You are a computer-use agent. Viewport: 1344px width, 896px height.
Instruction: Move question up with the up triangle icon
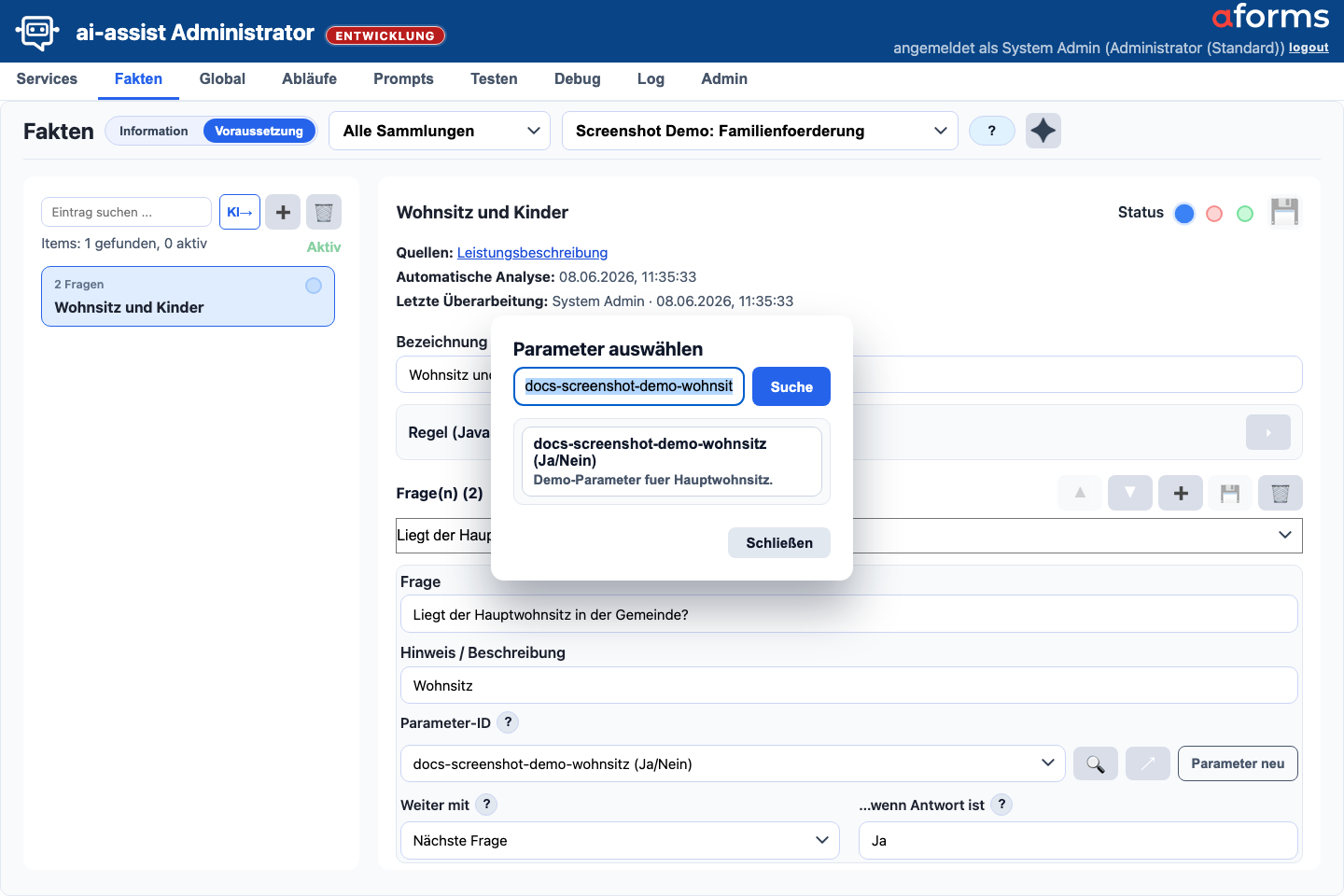[x=1080, y=493]
